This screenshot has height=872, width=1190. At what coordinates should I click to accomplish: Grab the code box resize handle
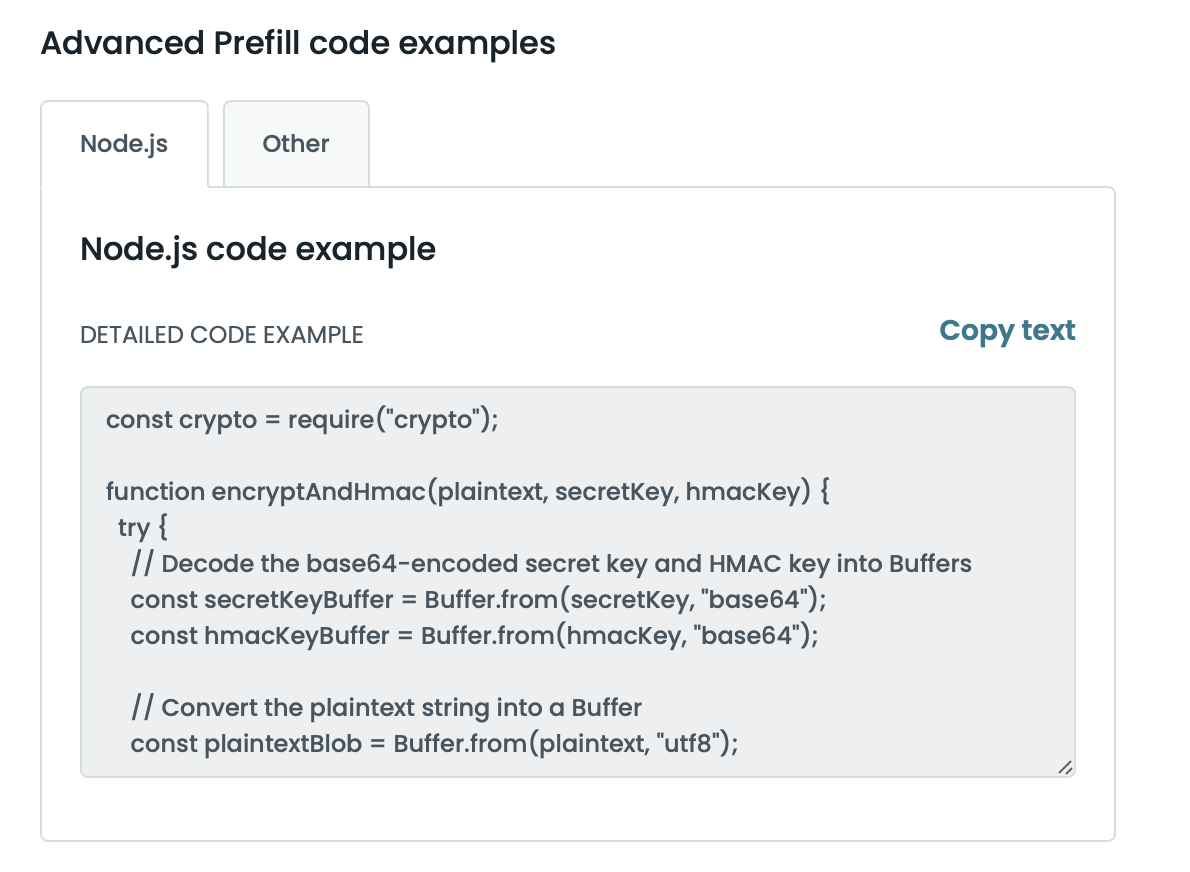[x=1065, y=767]
